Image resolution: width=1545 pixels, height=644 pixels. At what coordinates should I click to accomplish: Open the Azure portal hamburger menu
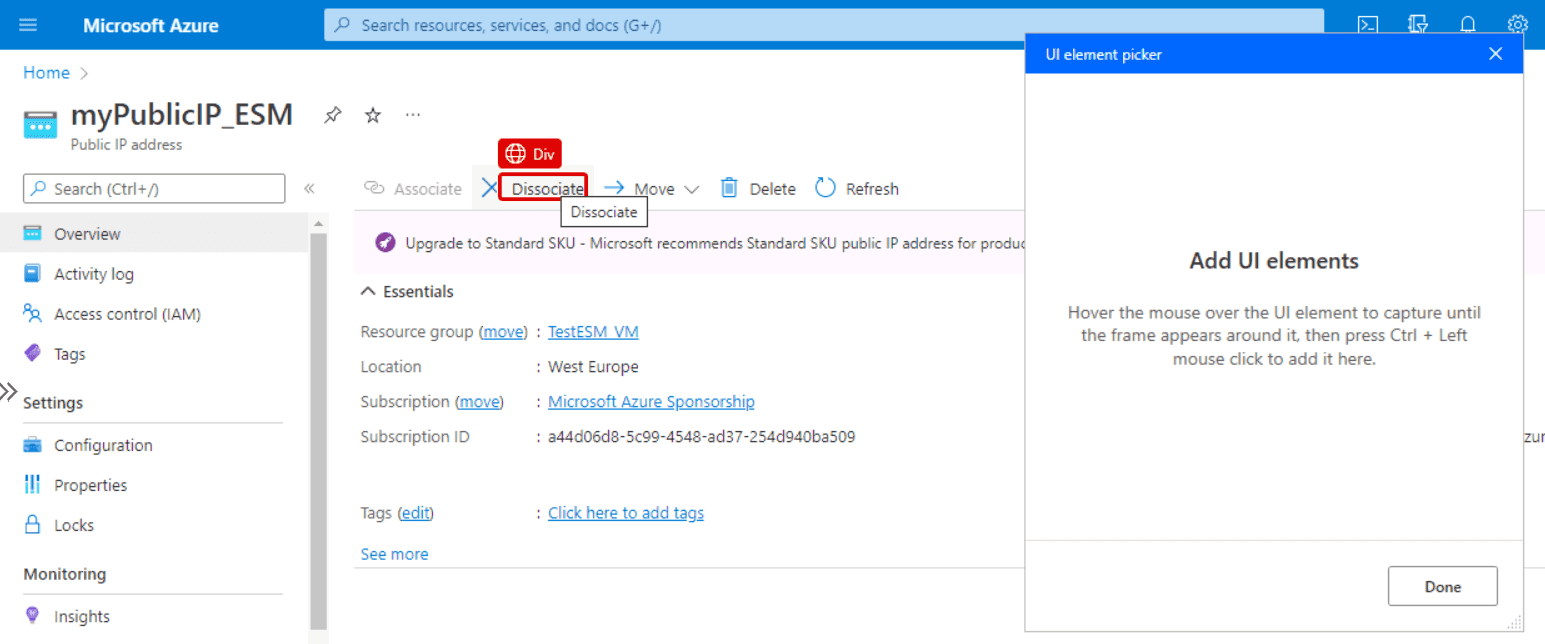point(28,25)
